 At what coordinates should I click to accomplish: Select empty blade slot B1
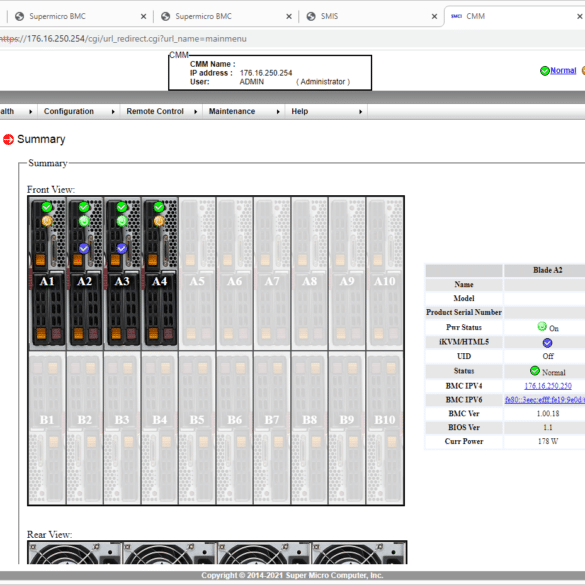pyautogui.click(x=47, y=428)
